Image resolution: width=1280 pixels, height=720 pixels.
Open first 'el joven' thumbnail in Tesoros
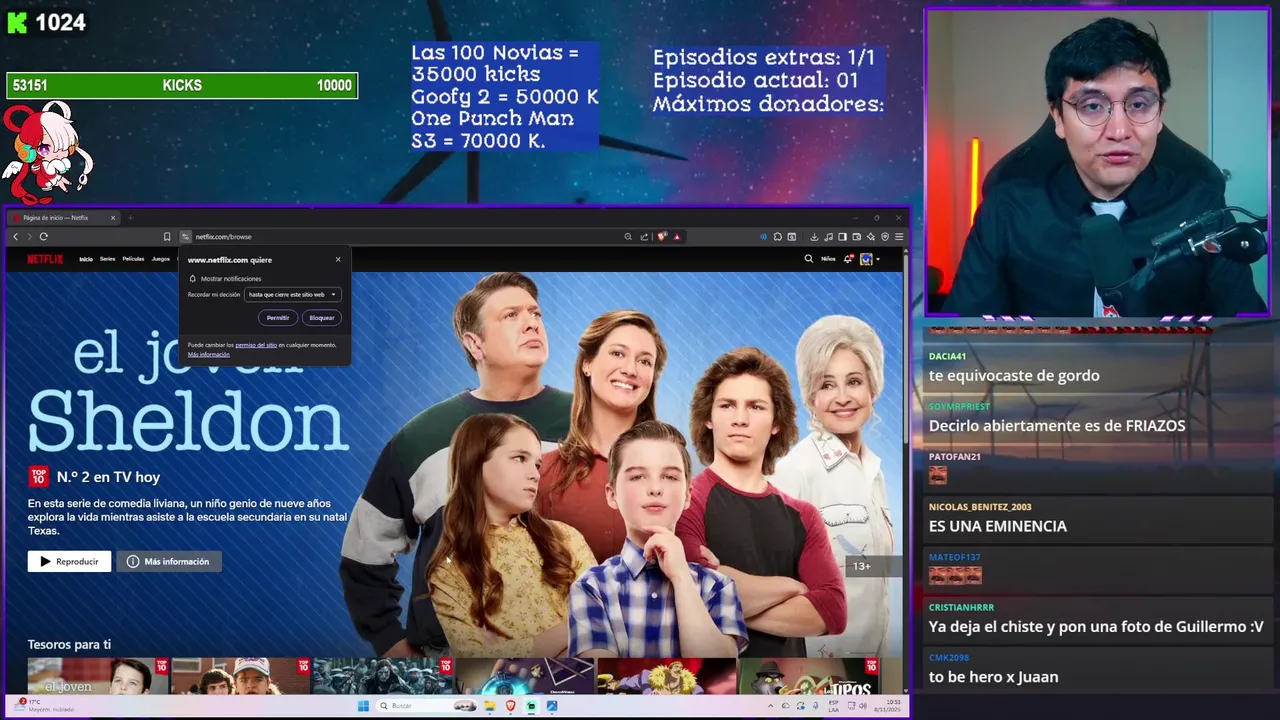click(98, 676)
